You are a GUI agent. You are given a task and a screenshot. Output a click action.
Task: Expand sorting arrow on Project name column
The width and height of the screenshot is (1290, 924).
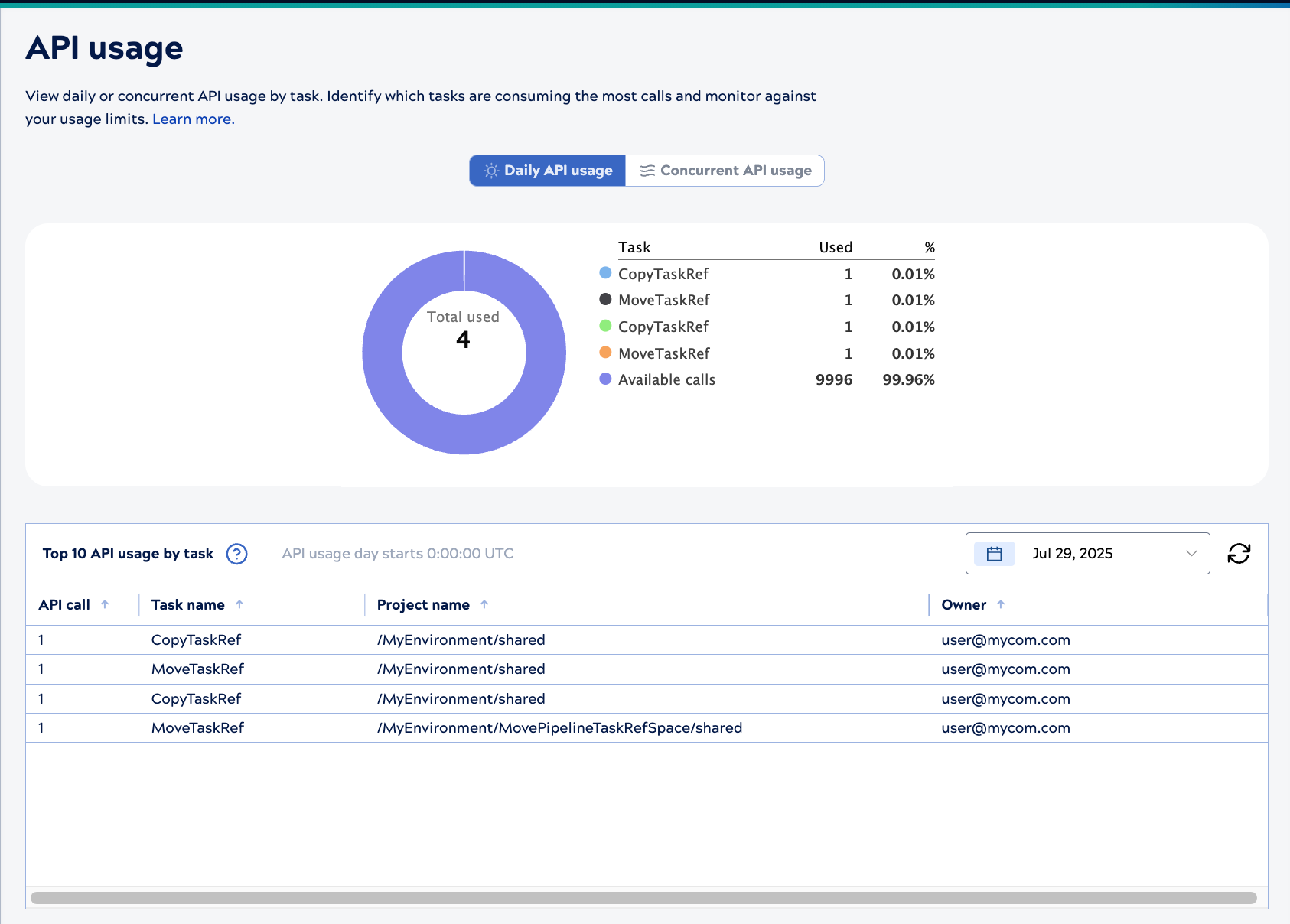(x=485, y=604)
